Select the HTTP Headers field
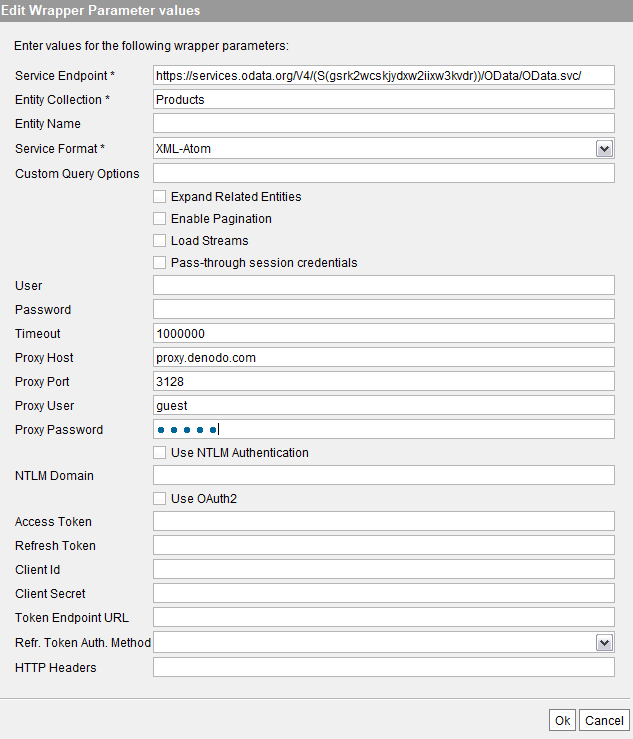The height and width of the screenshot is (739, 633). pyautogui.click(x=384, y=667)
